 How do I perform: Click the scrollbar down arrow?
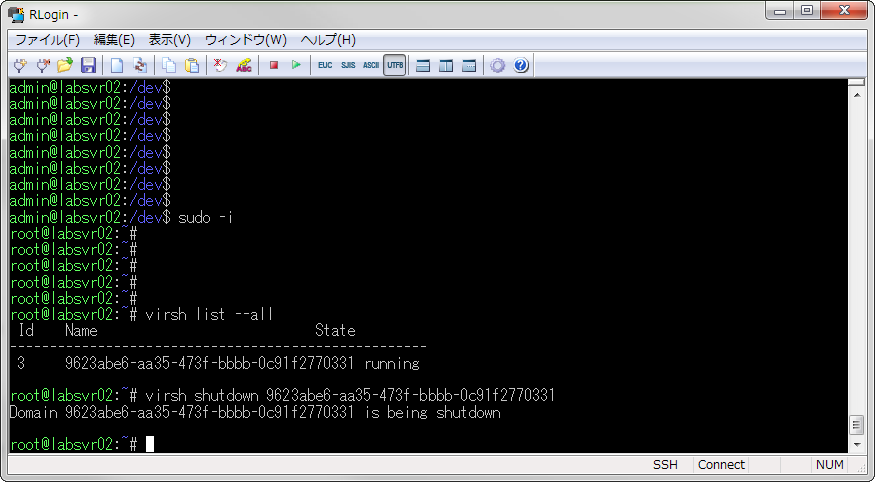[x=857, y=445]
